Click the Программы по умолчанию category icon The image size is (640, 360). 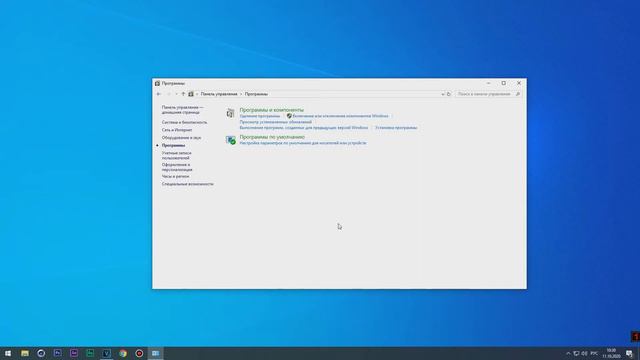pos(231,140)
